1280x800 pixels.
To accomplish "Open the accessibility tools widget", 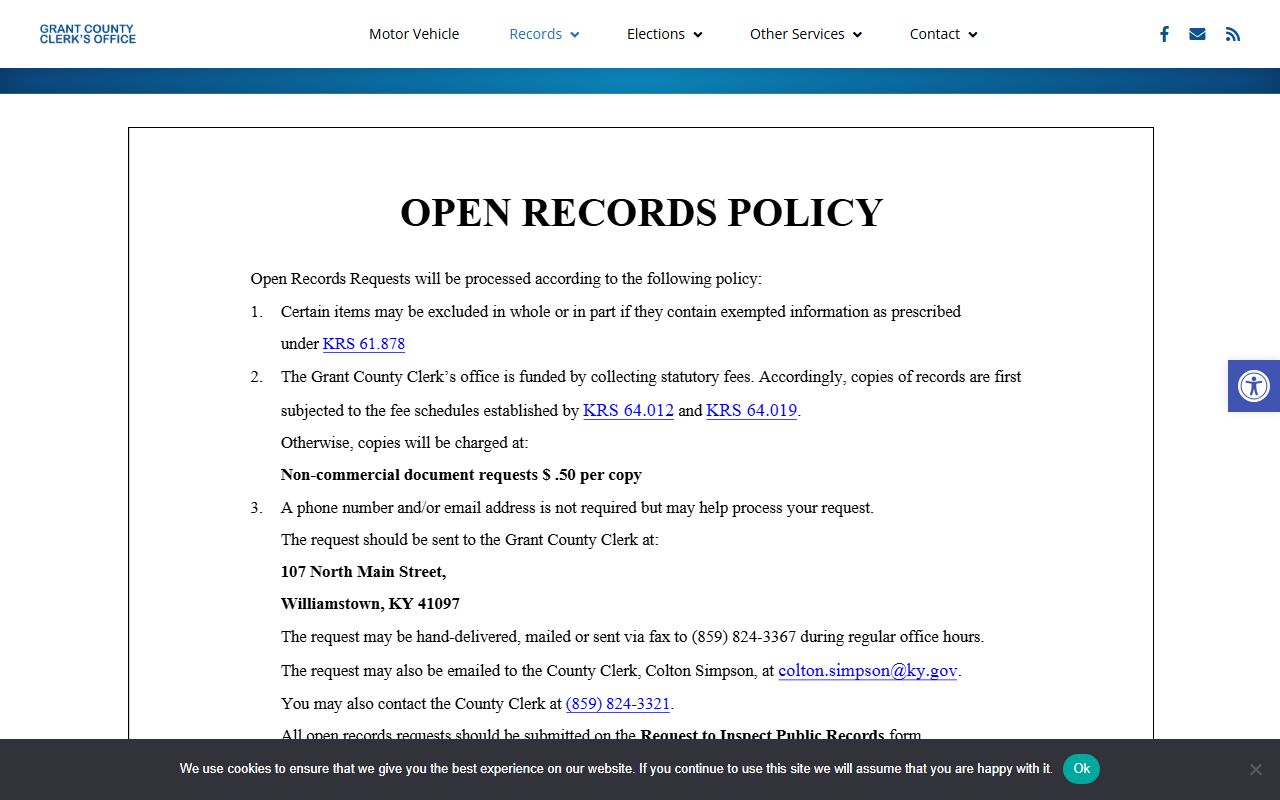I will click(x=1254, y=386).
